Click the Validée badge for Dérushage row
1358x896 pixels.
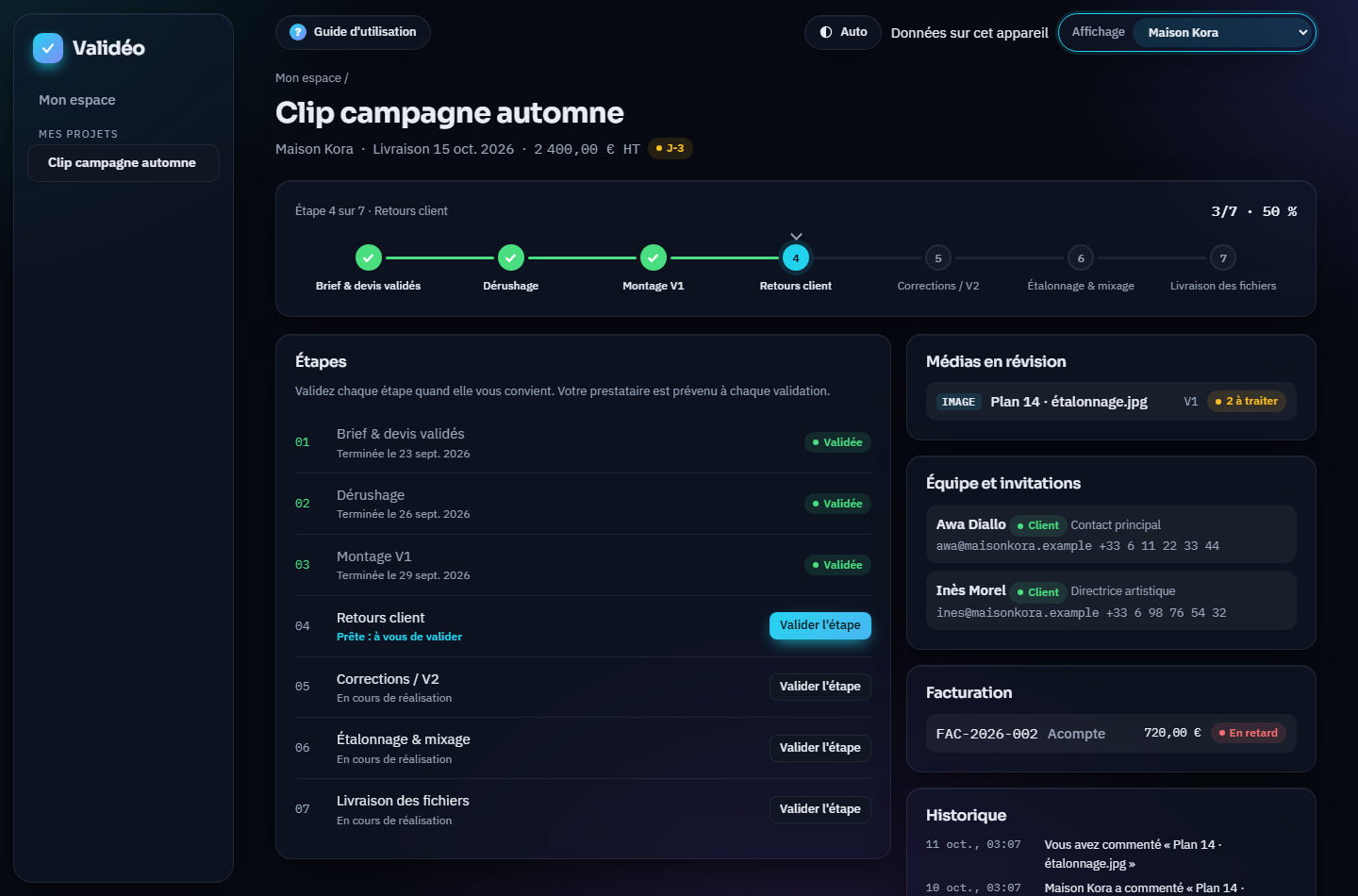pyautogui.click(x=837, y=504)
